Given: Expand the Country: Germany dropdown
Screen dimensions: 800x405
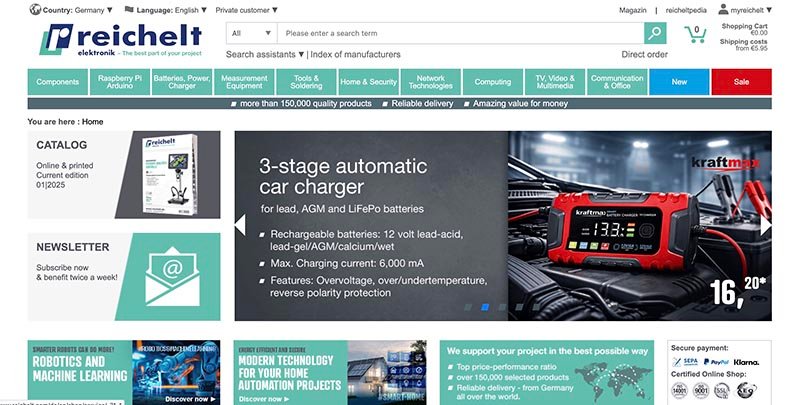Looking at the screenshot, I should click(71, 9).
